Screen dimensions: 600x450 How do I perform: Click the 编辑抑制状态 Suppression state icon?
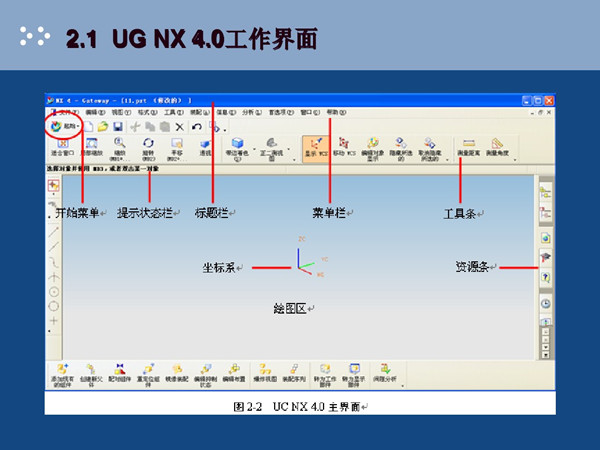(205, 375)
